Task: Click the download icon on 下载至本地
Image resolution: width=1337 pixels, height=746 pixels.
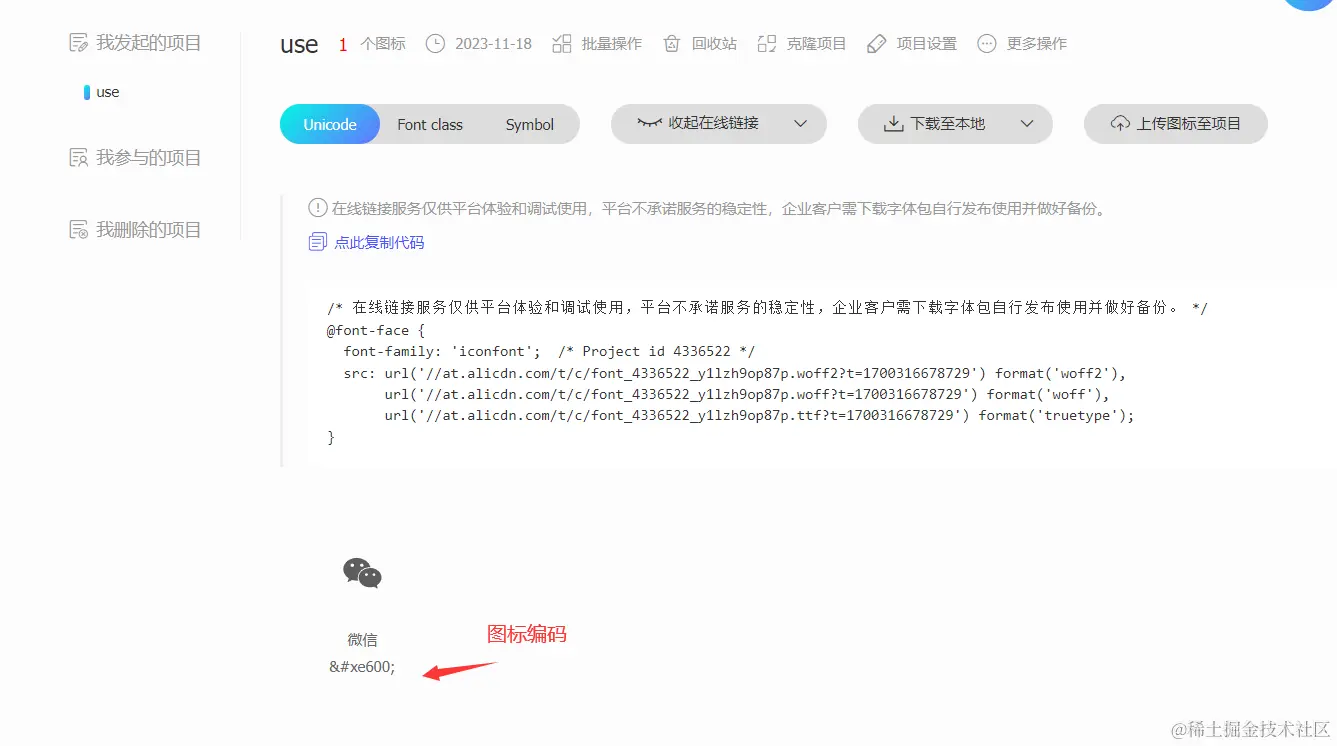Action: (893, 124)
